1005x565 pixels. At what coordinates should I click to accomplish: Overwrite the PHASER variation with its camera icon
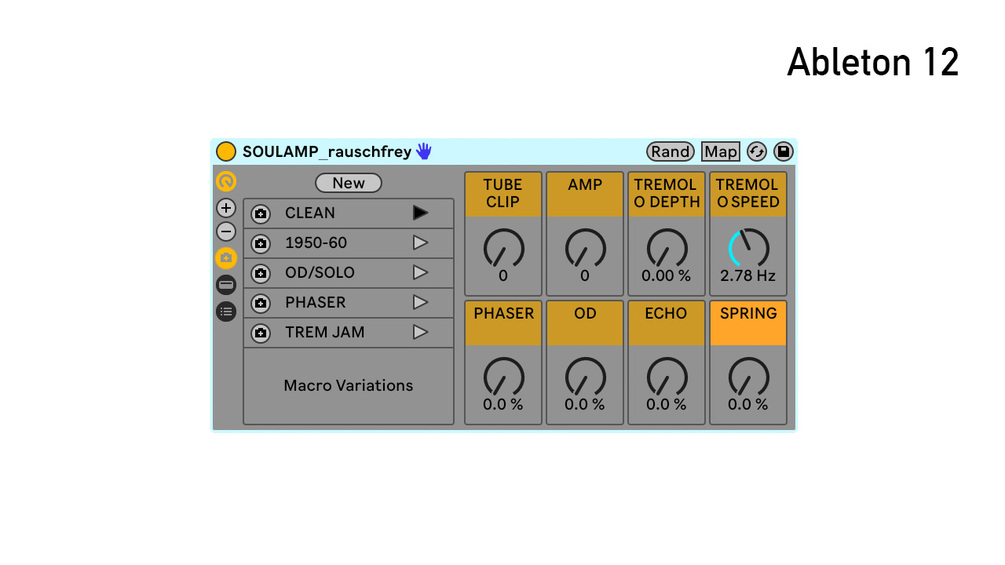click(x=260, y=303)
